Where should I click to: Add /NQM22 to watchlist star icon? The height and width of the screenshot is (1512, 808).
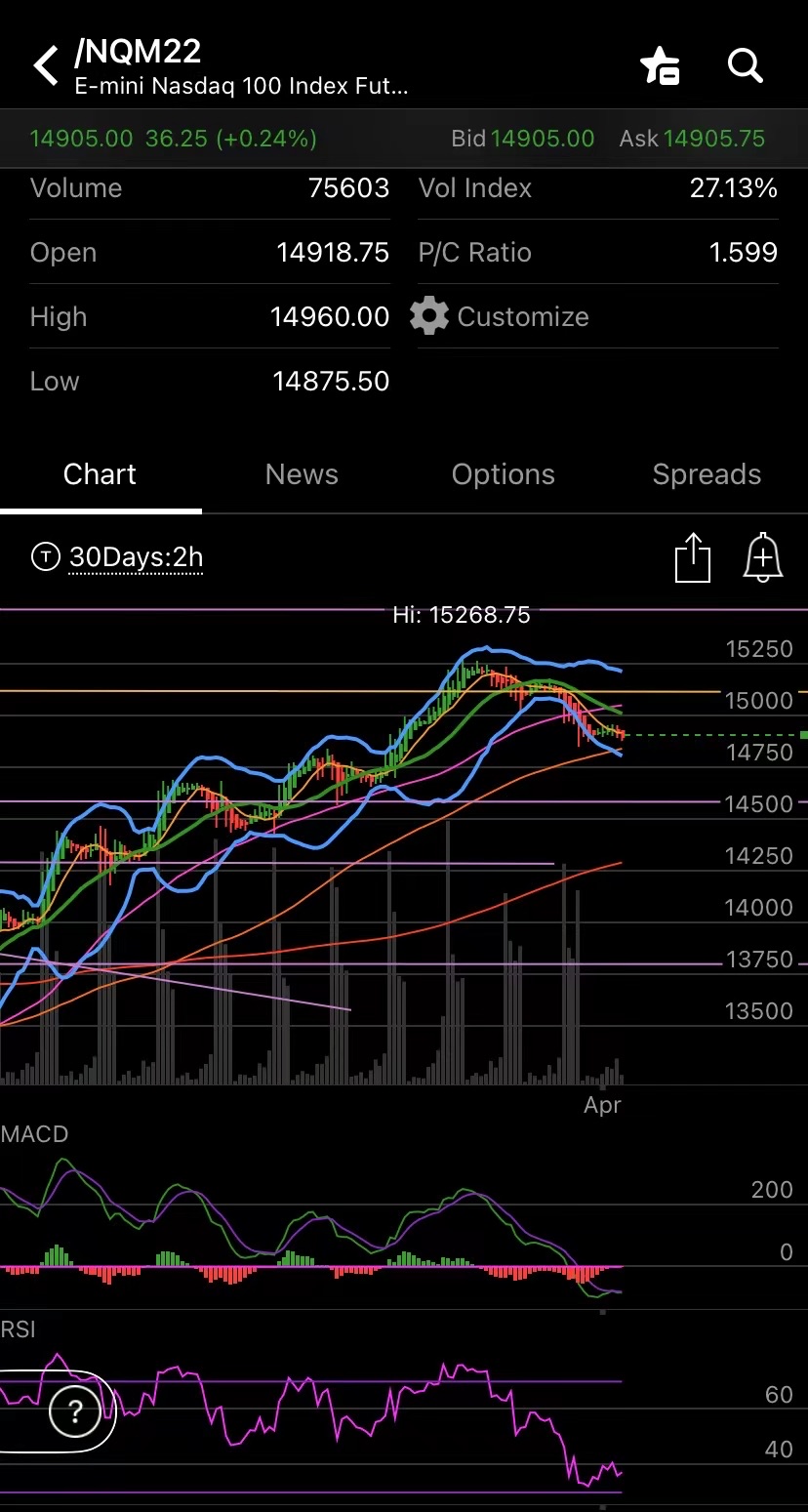coord(661,66)
